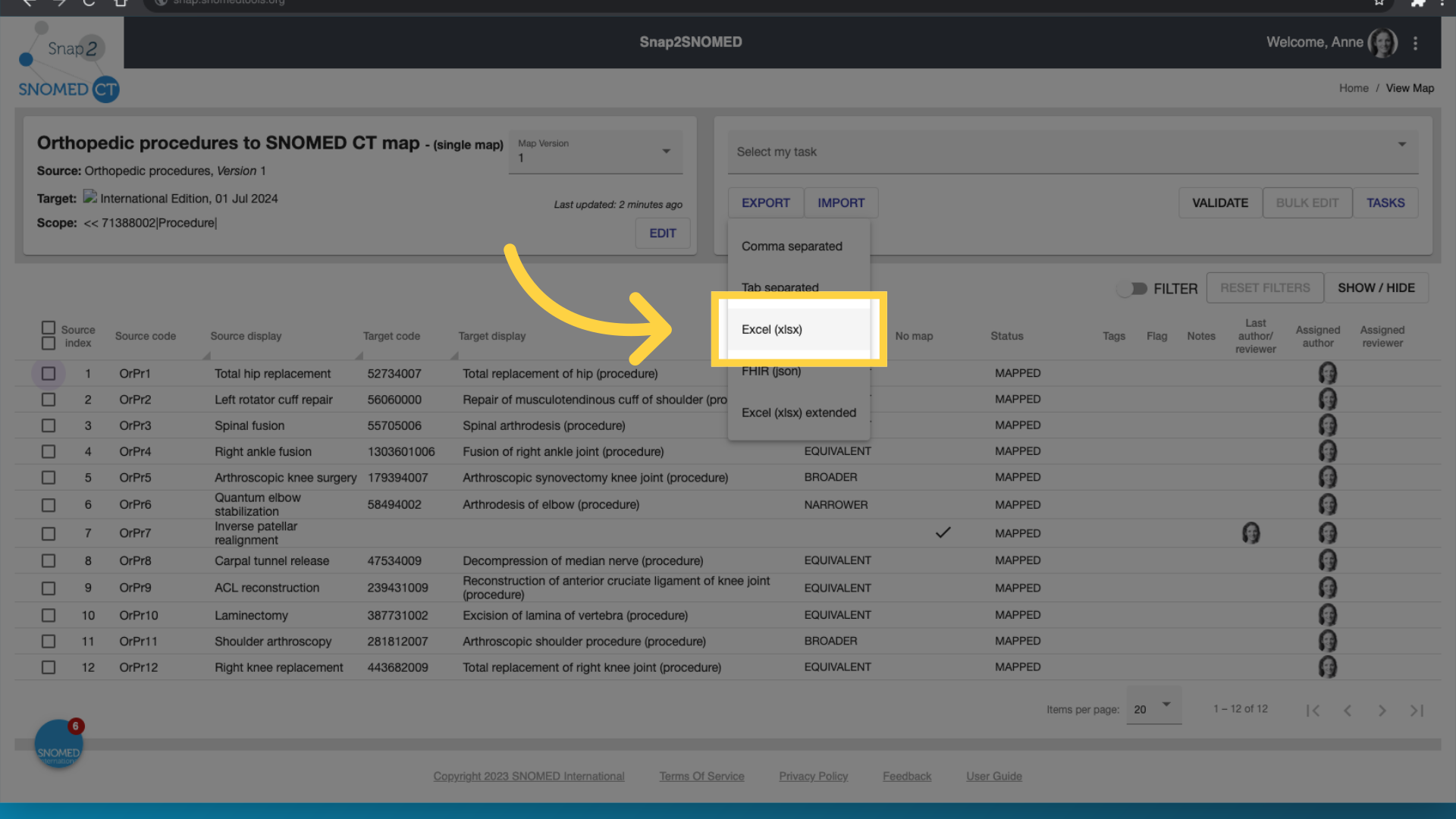
Task: Sort by Source display column header
Action: [246, 336]
